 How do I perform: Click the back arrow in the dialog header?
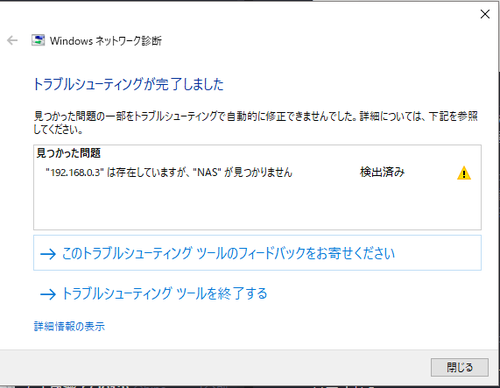click(x=12, y=41)
